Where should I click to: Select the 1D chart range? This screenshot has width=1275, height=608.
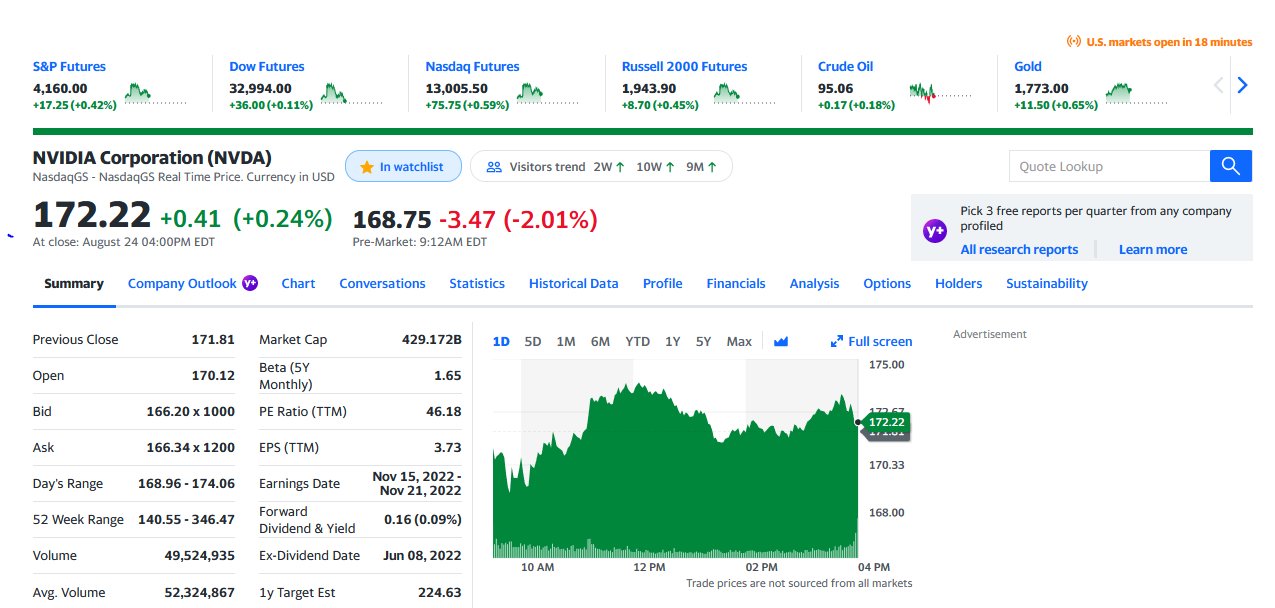[x=501, y=341]
